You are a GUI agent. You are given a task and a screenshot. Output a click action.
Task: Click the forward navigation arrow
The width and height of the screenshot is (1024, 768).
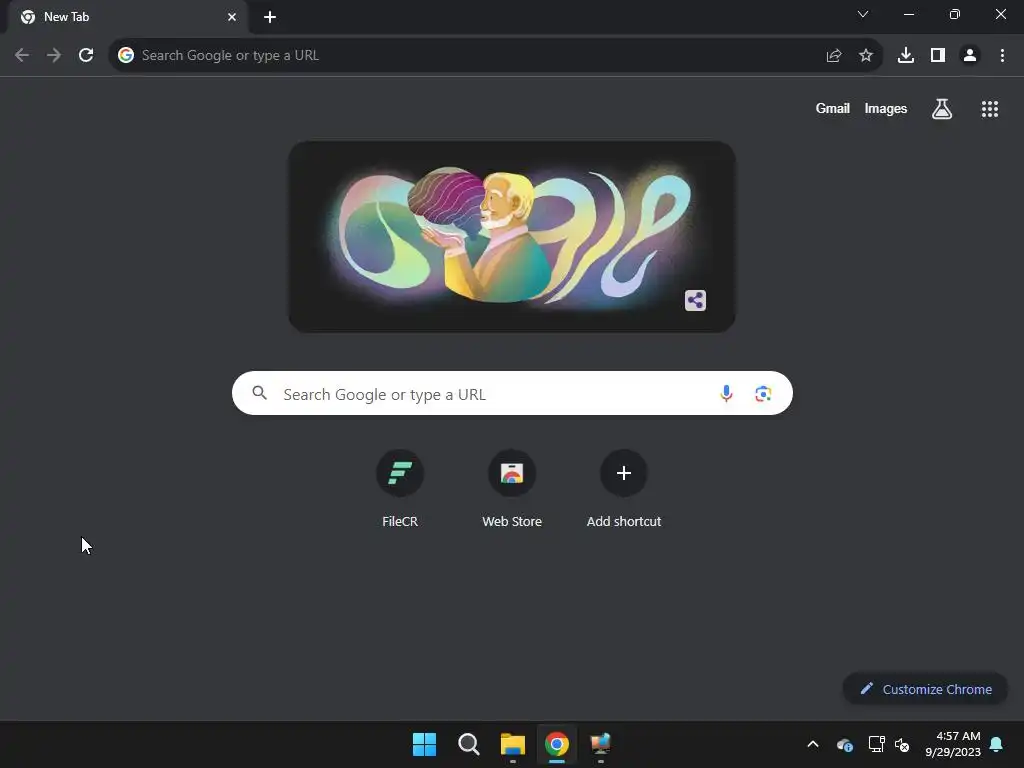pos(54,56)
